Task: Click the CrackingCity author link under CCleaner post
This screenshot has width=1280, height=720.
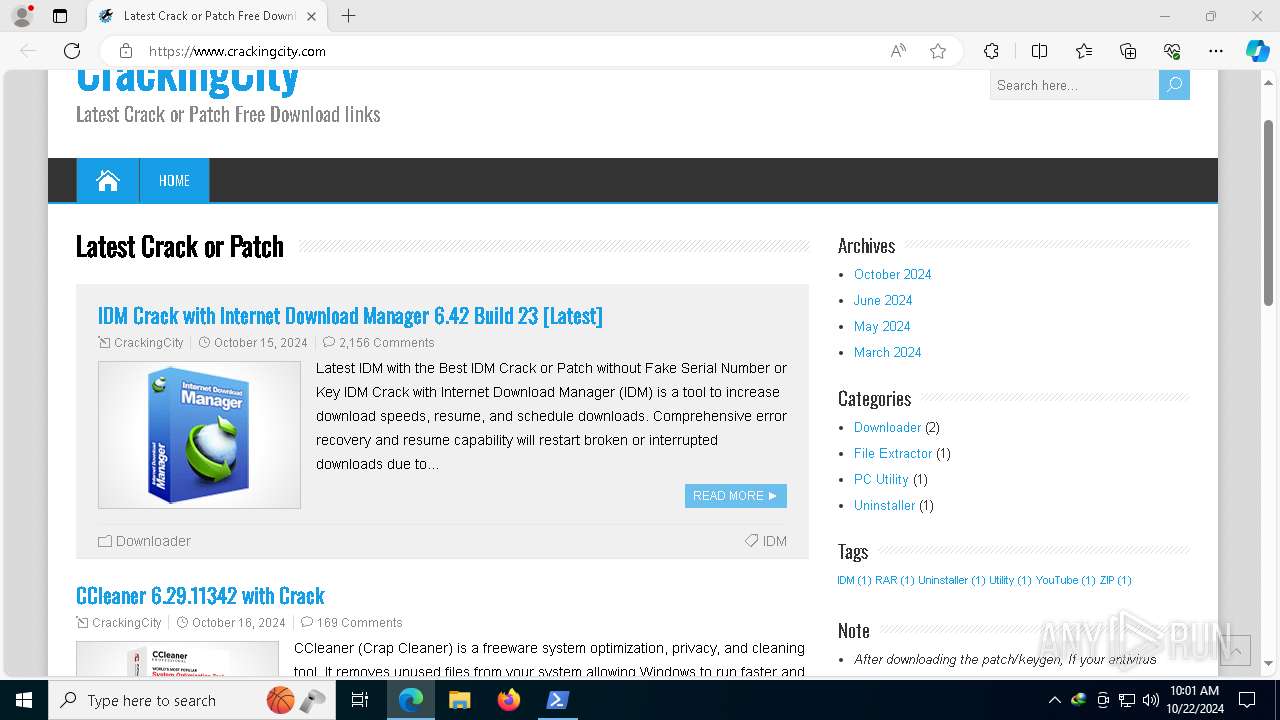Action: [127, 622]
